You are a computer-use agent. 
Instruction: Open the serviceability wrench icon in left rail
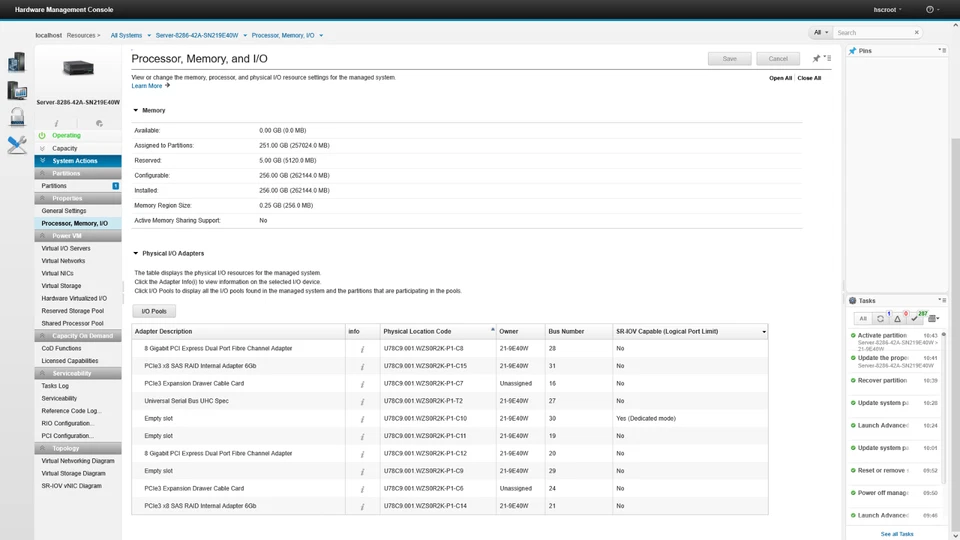(17, 144)
